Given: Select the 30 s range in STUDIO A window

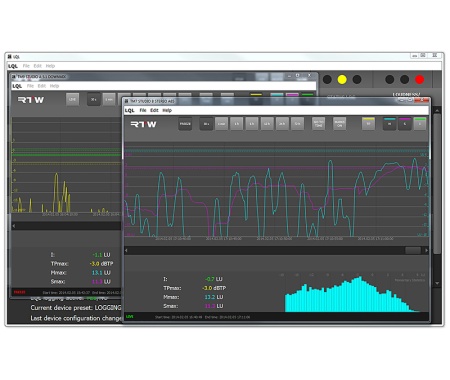Looking at the screenshot, I should [x=94, y=99].
